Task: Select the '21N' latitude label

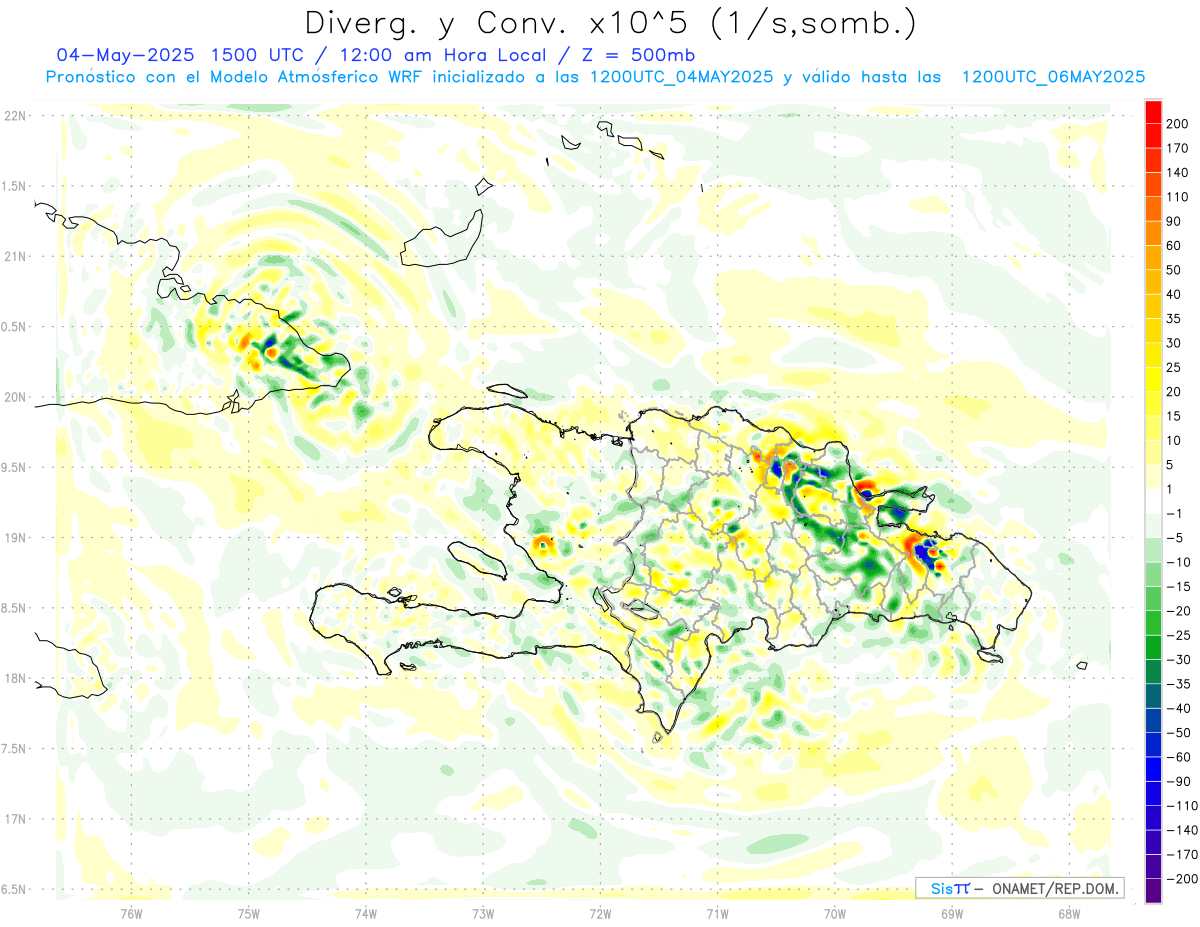Action: coord(14,256)
